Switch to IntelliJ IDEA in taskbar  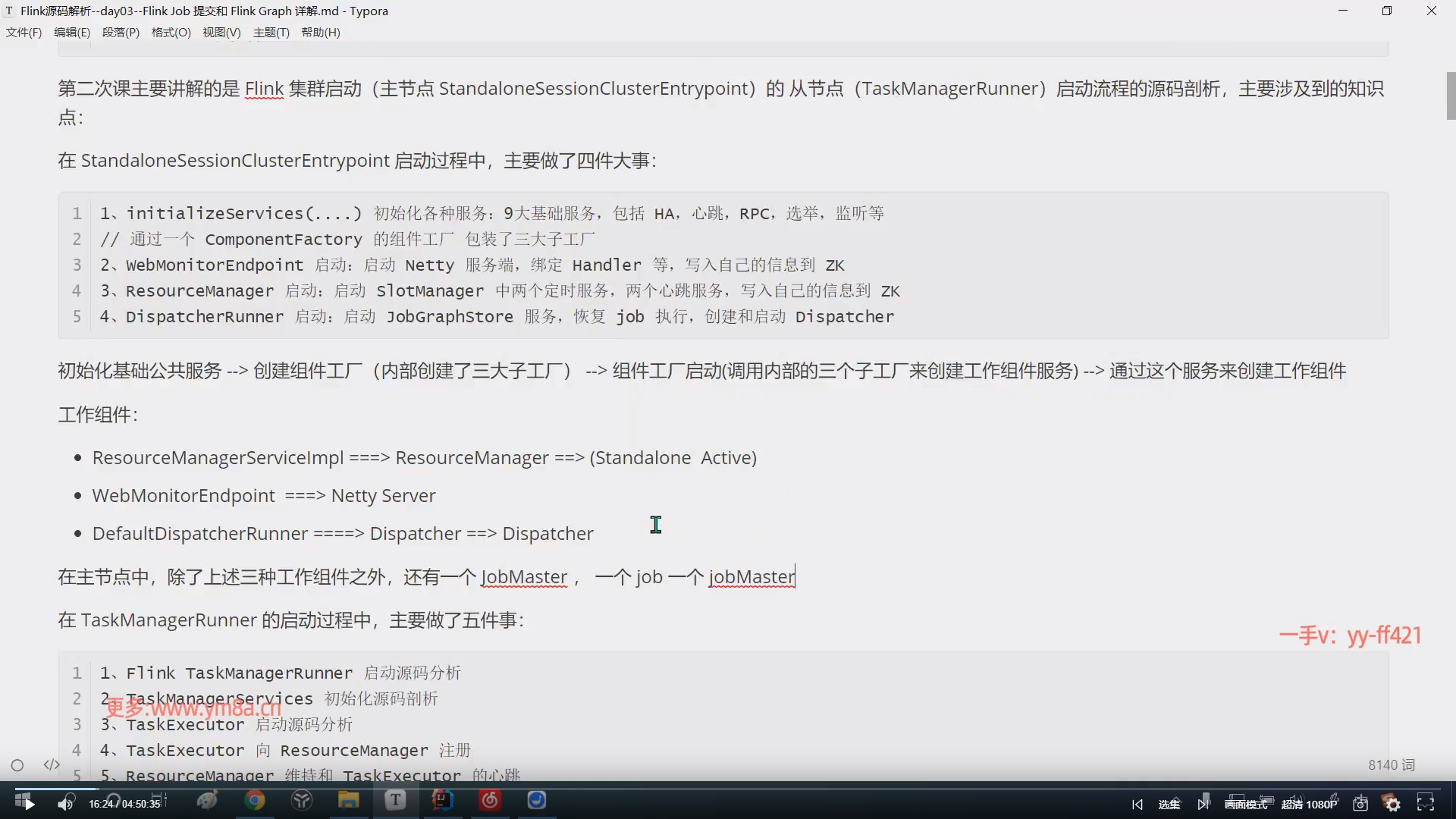coord(442,800)
